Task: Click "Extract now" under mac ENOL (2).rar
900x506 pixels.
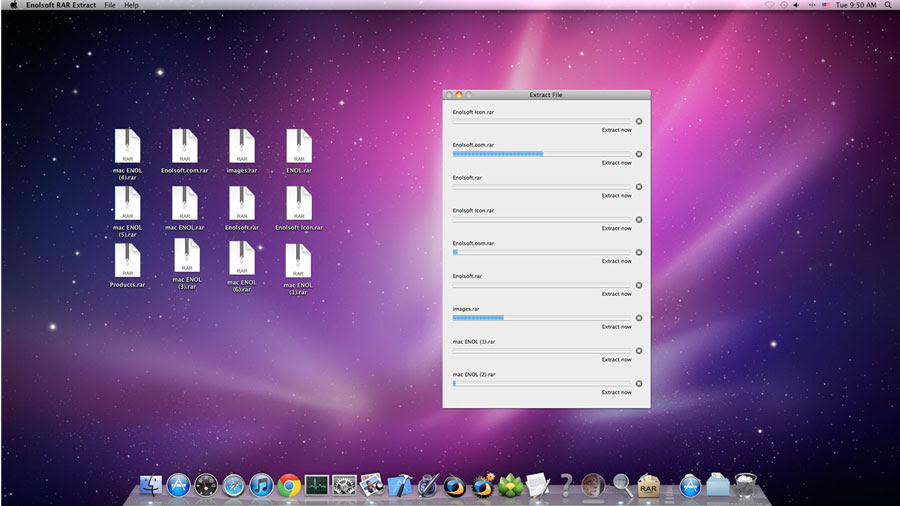Action: click(616, 392)
